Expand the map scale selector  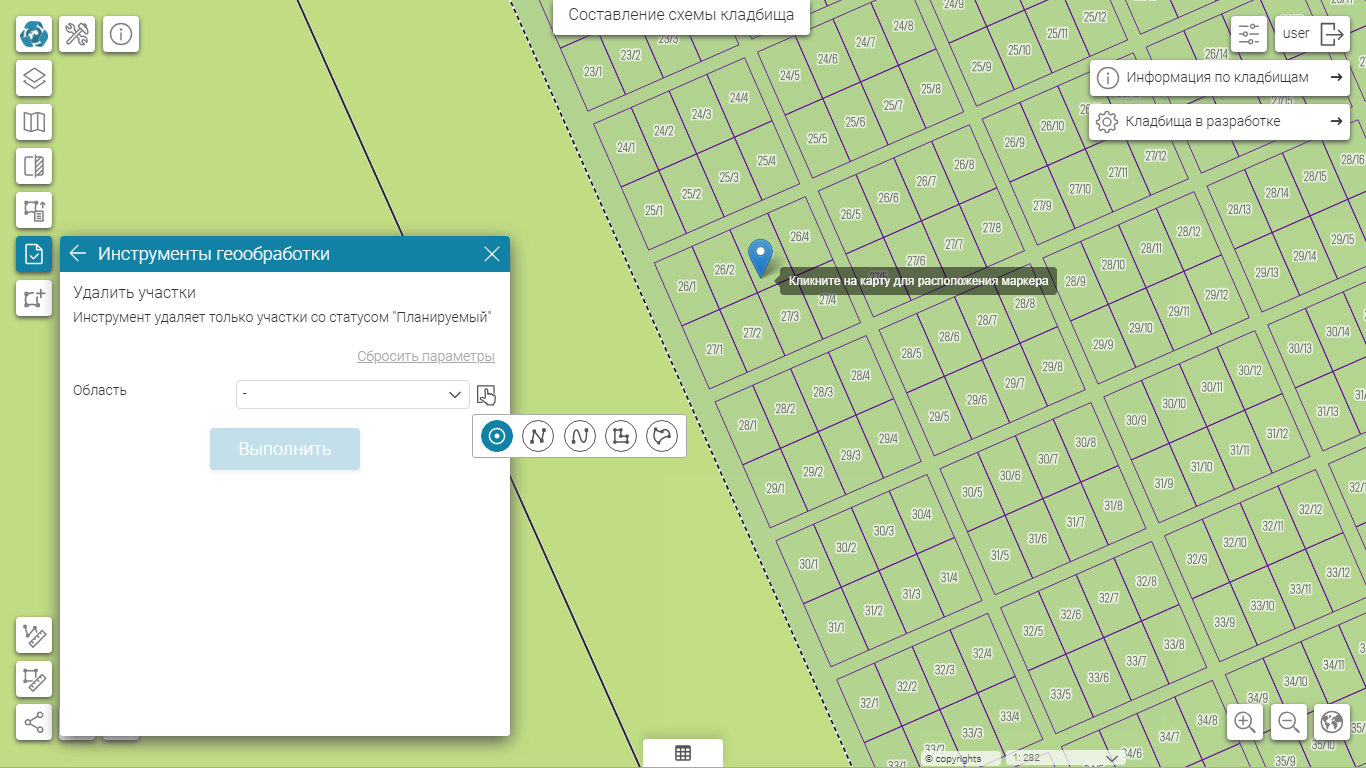1108,758
